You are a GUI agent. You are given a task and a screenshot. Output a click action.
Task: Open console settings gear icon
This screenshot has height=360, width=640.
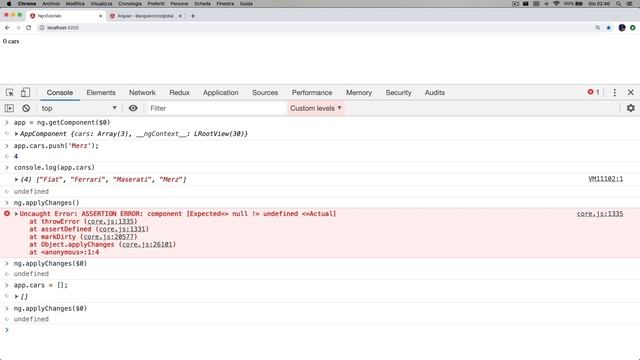click(x=631, y=108)
